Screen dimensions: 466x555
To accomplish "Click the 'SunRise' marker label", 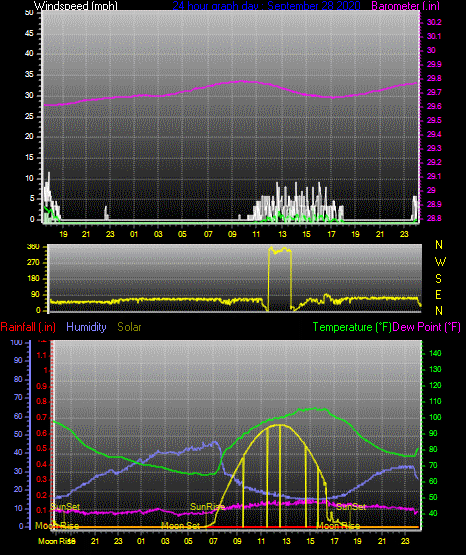I will coord(207,507).
